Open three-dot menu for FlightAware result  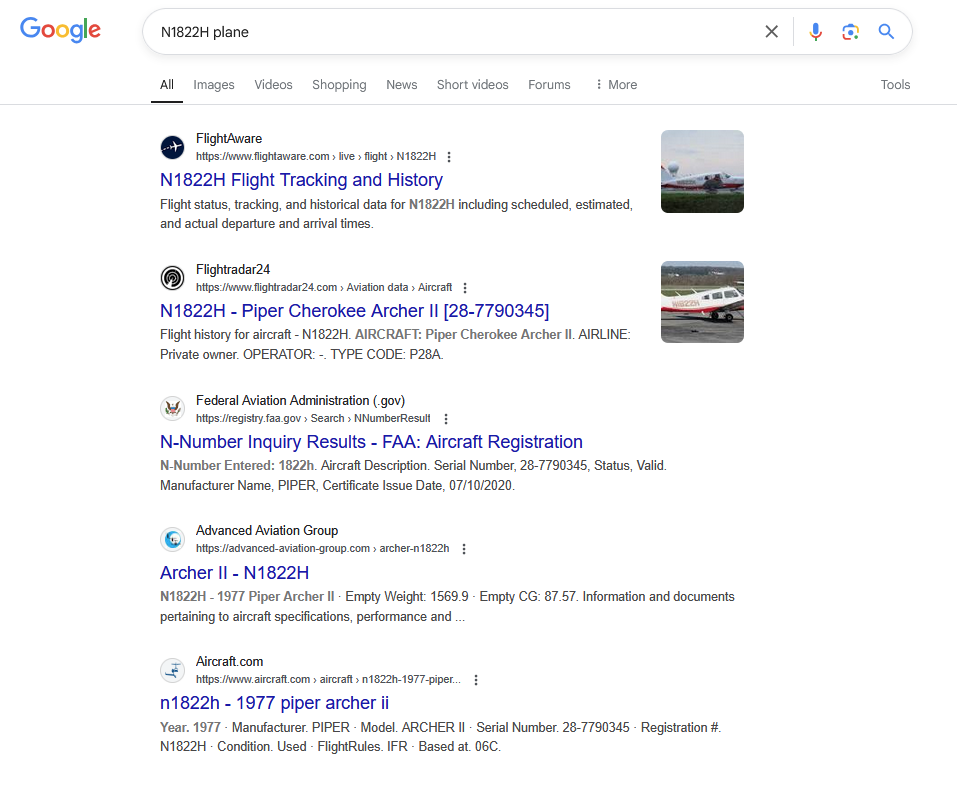coord(449,157)
